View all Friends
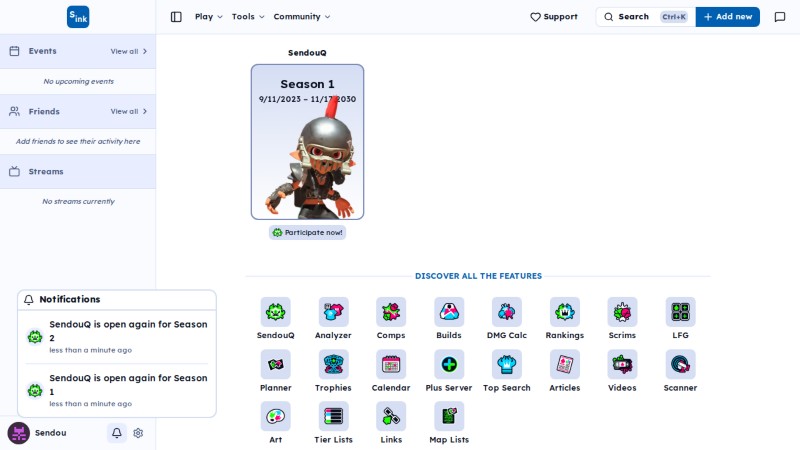This screenshot has height=450, width=800. 129,111
